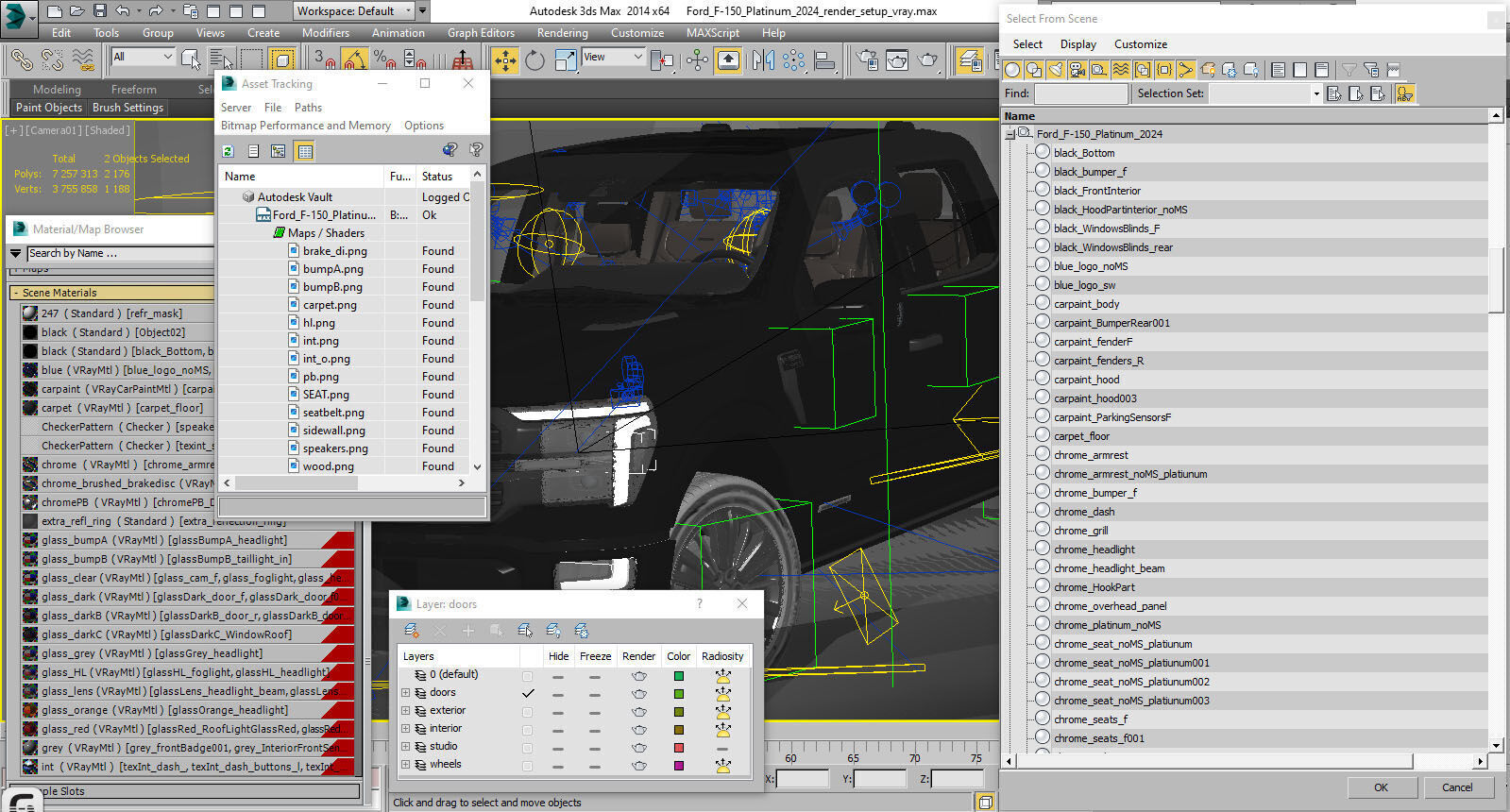Open the View reference coordinate dropdown
Viewport: 1510px width, 812px height.
tap(612, 57)
